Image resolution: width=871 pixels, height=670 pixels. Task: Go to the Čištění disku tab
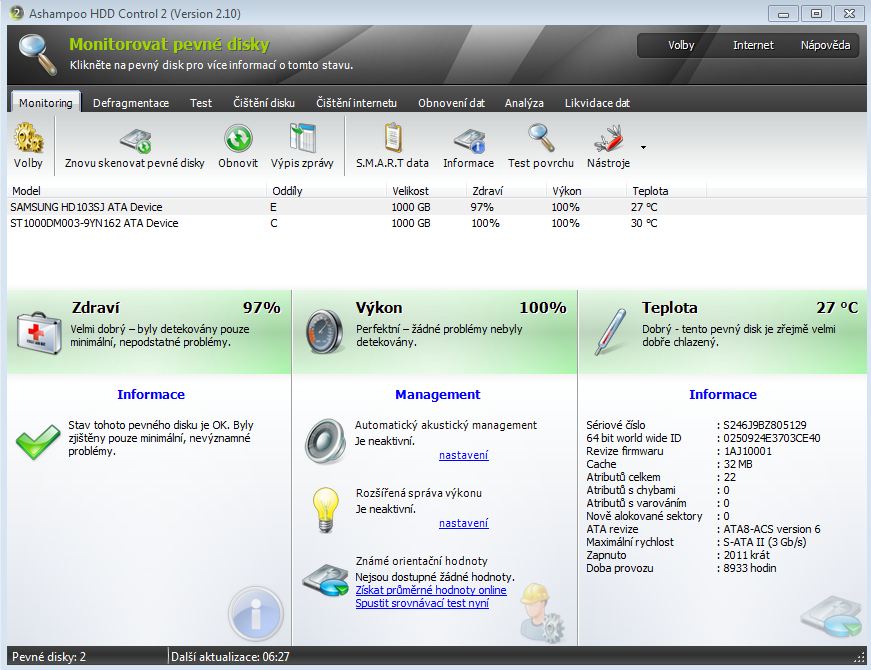264,103
